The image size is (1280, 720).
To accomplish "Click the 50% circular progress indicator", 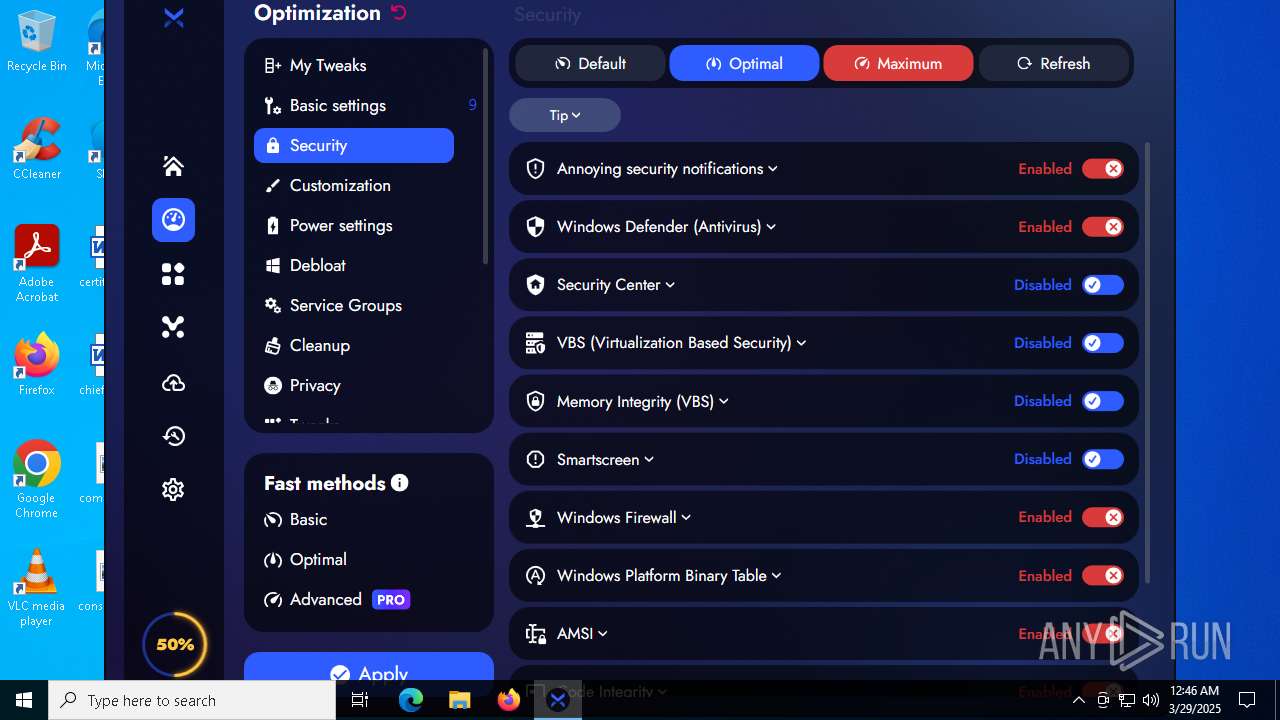I will point(175,644).
